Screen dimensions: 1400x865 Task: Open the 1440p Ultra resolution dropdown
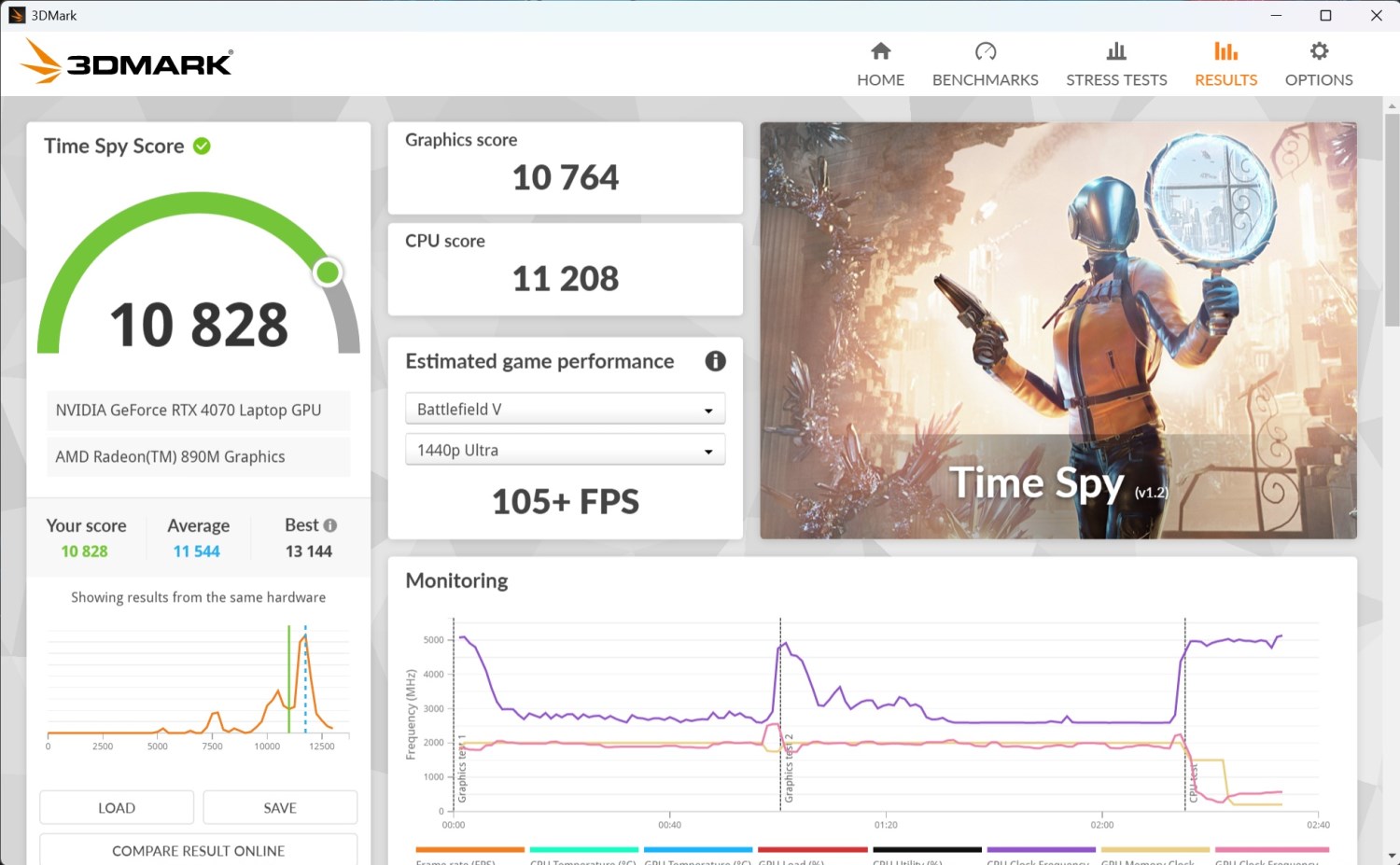565,450
